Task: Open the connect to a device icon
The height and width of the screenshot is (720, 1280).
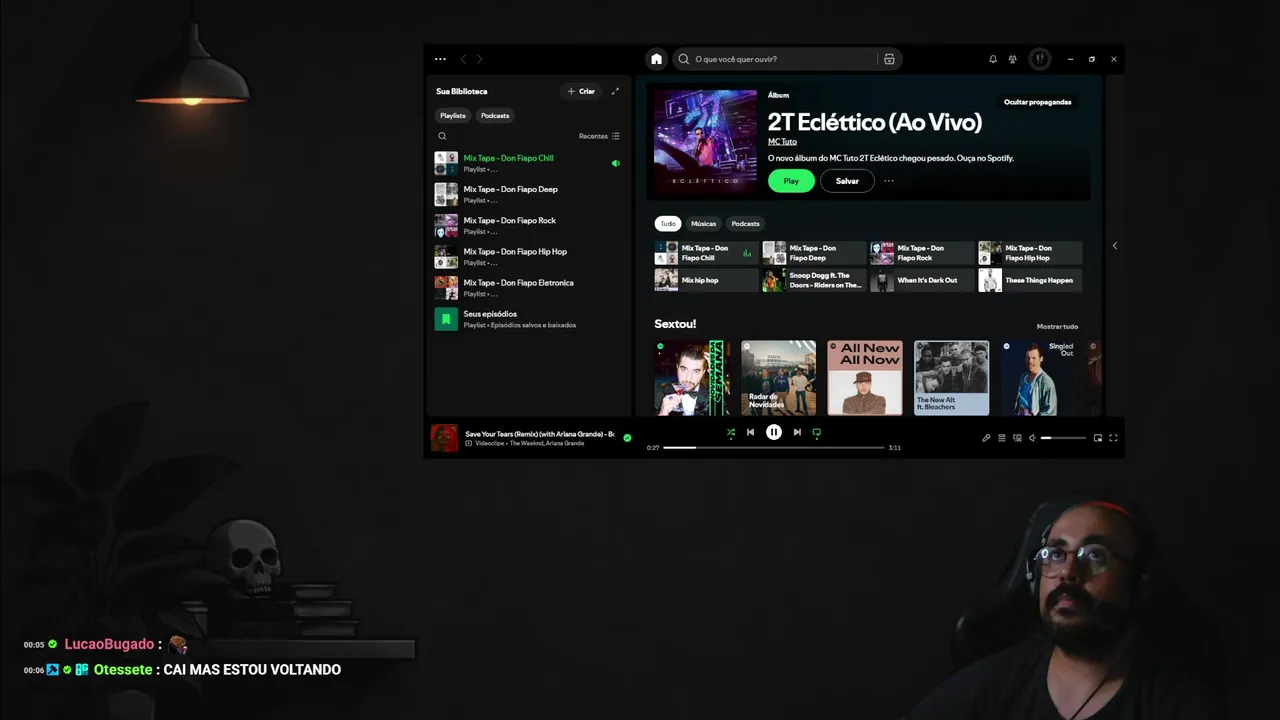Action: [x=1017, y=438]
